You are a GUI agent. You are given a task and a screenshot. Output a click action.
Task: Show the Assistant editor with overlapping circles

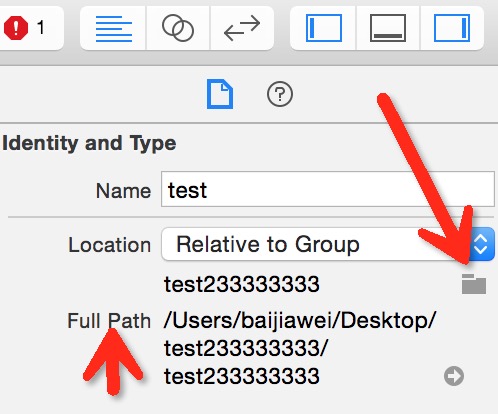178,28
